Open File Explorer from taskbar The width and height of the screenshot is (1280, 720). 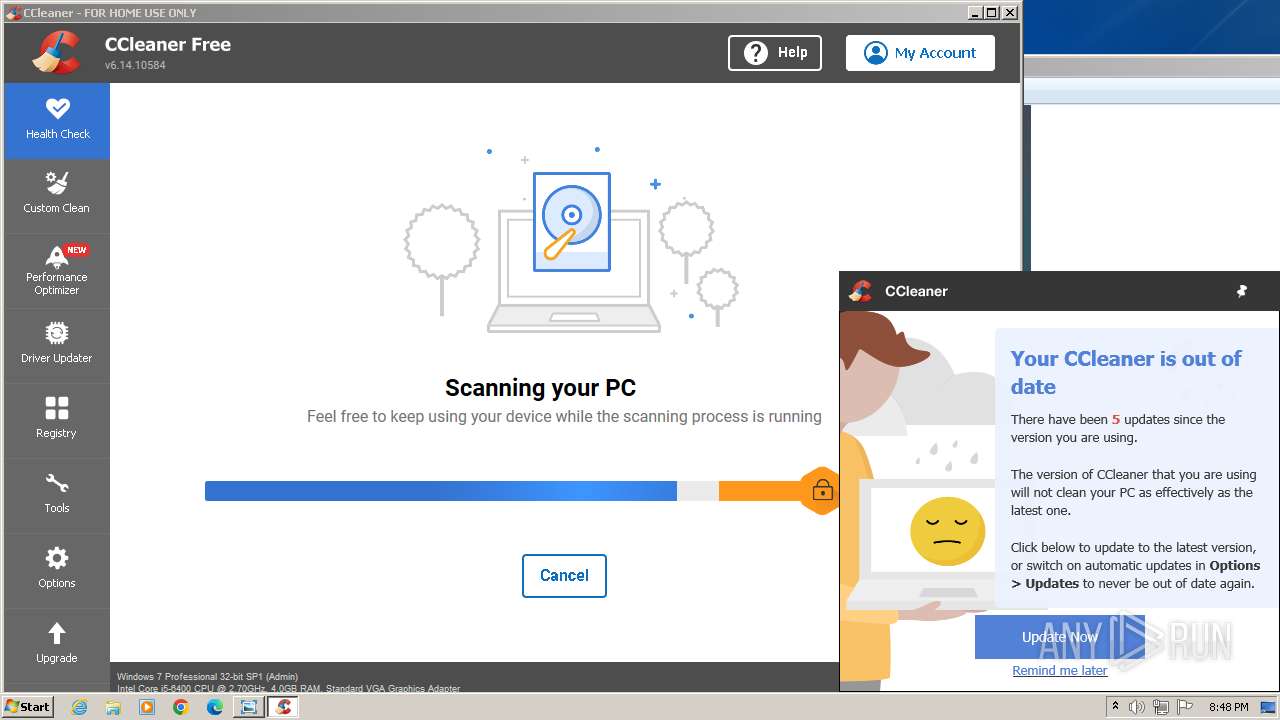point(113,707)
